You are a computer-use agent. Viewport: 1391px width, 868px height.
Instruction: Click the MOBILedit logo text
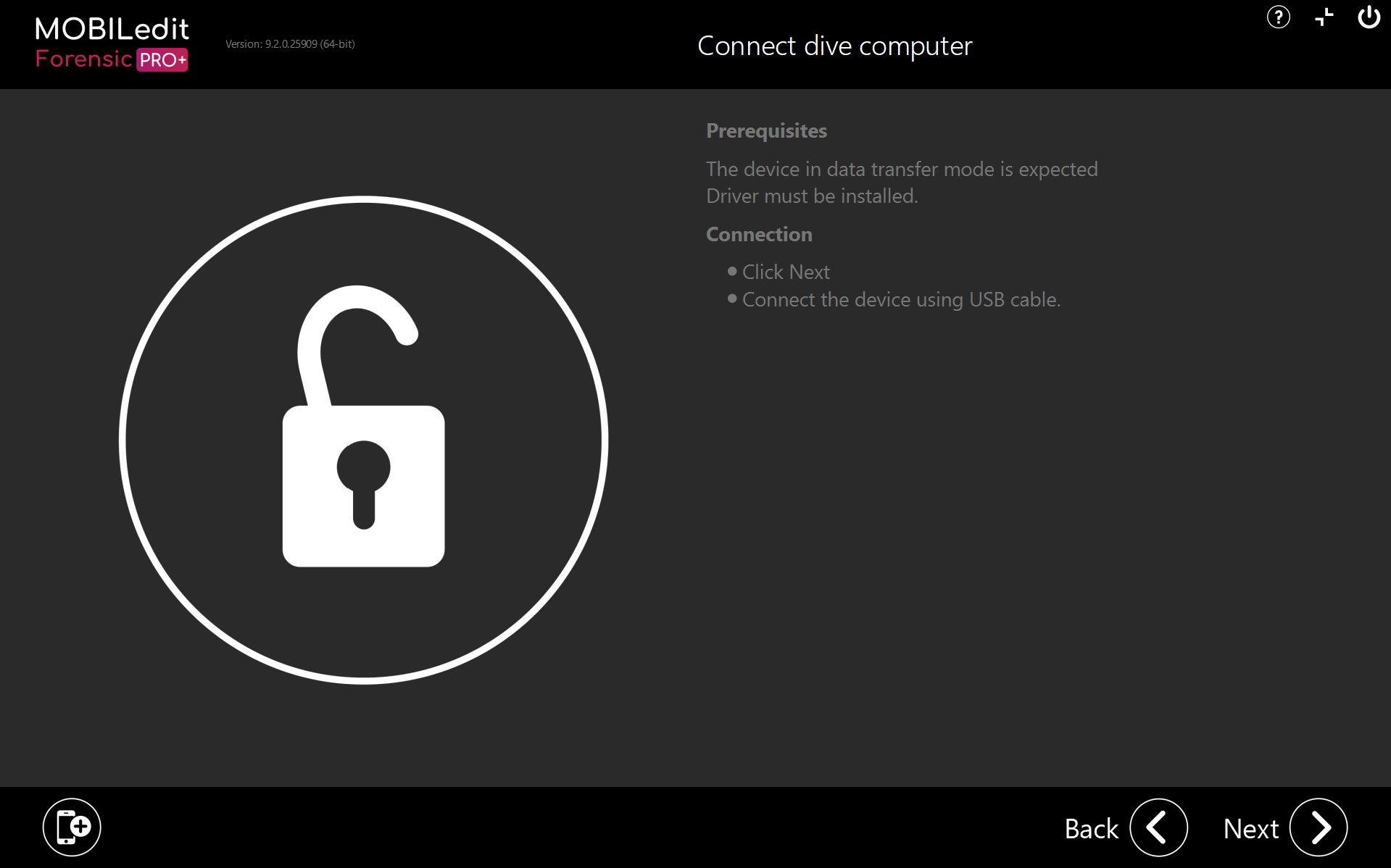click(112, 29)
